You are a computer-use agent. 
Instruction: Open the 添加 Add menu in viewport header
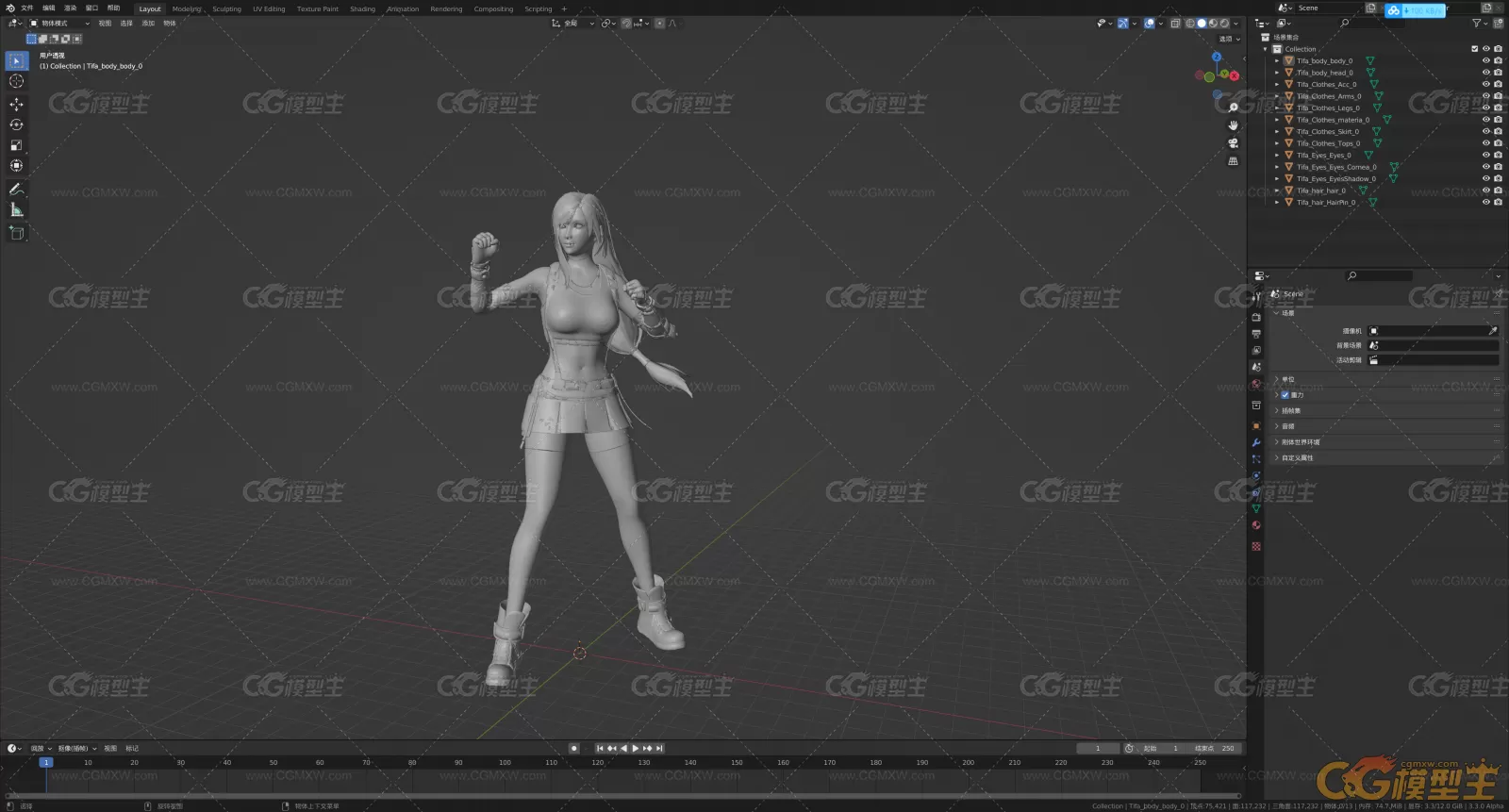pos(148,23)
